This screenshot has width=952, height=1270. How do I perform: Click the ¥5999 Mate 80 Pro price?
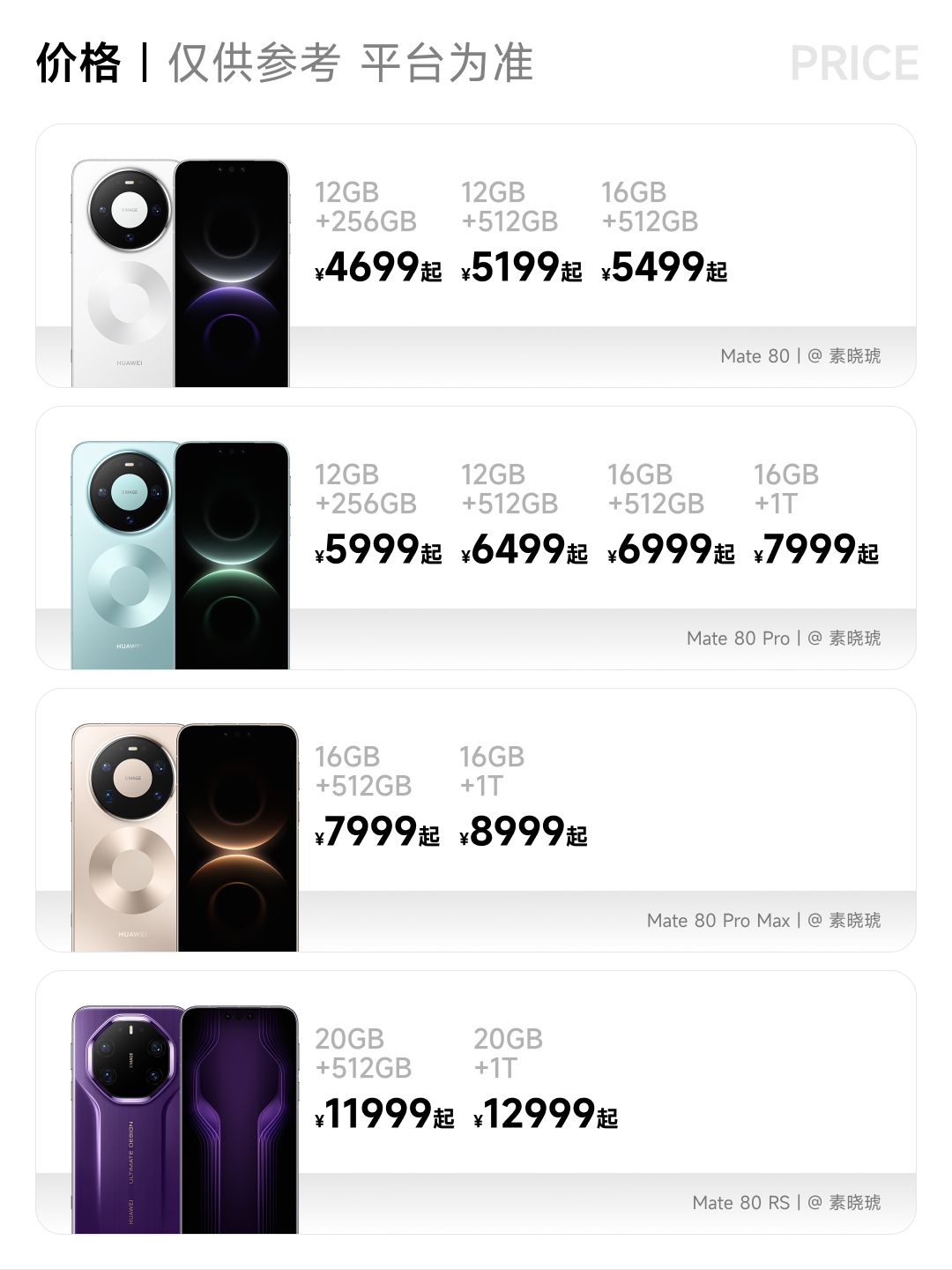point(378,549)
